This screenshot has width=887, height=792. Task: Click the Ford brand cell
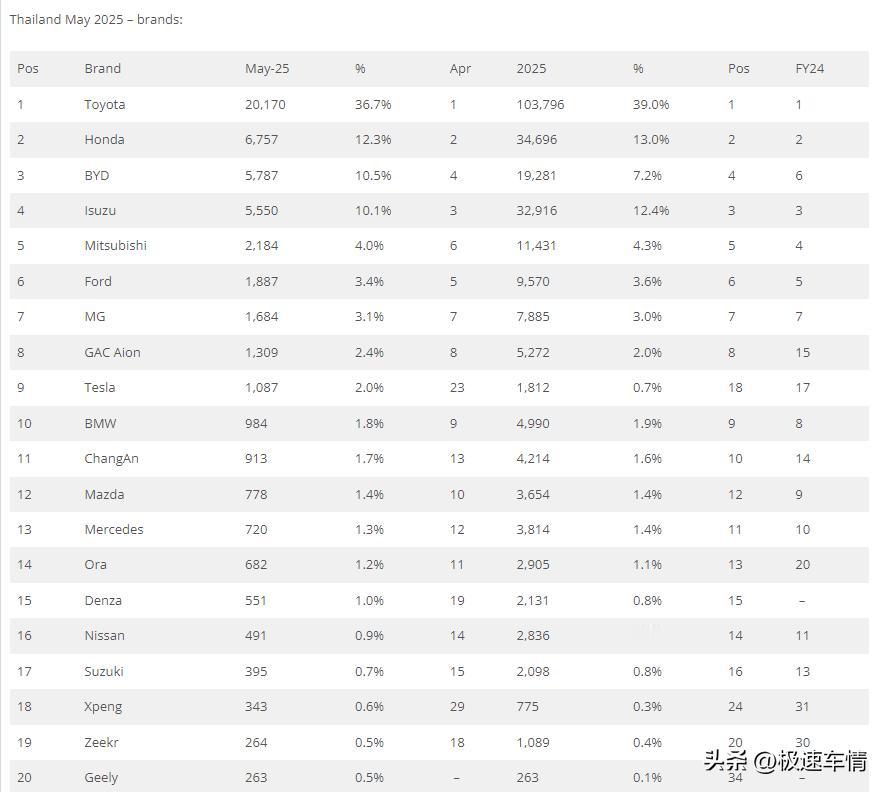[98, 281]
